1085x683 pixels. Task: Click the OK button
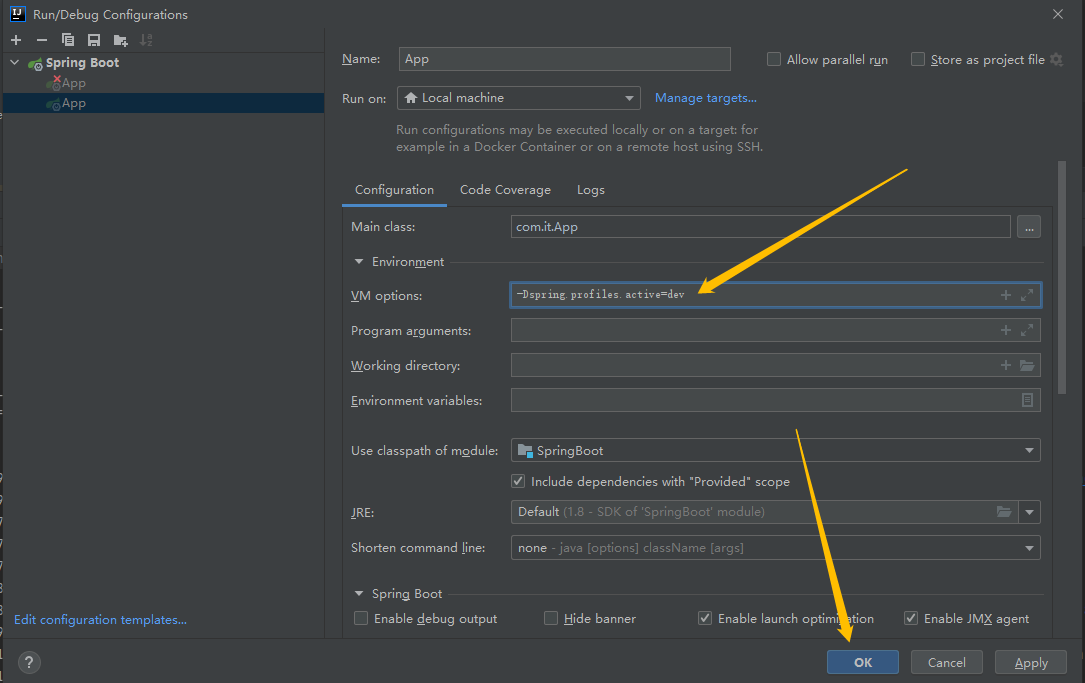coord(863,662)
